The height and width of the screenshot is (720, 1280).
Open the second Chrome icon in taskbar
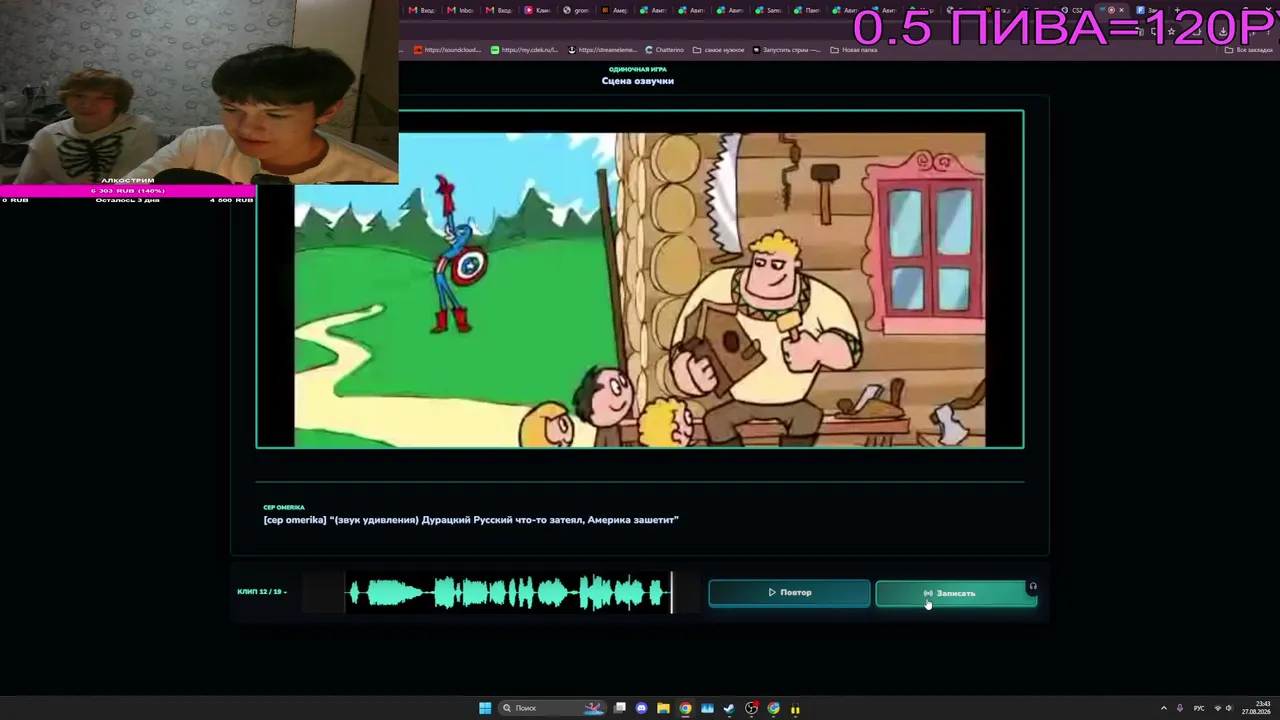click(x=773, y=708)
